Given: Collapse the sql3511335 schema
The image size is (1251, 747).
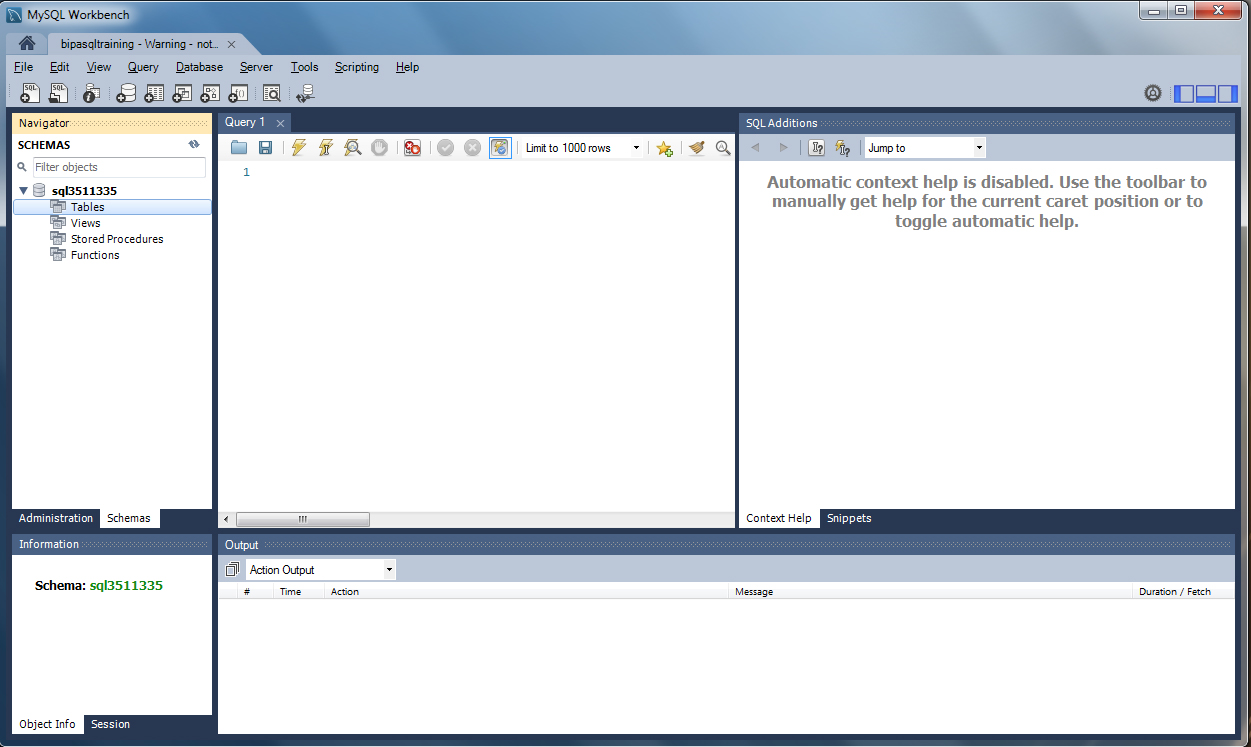Looking at the screenshot, I should 23,190.
